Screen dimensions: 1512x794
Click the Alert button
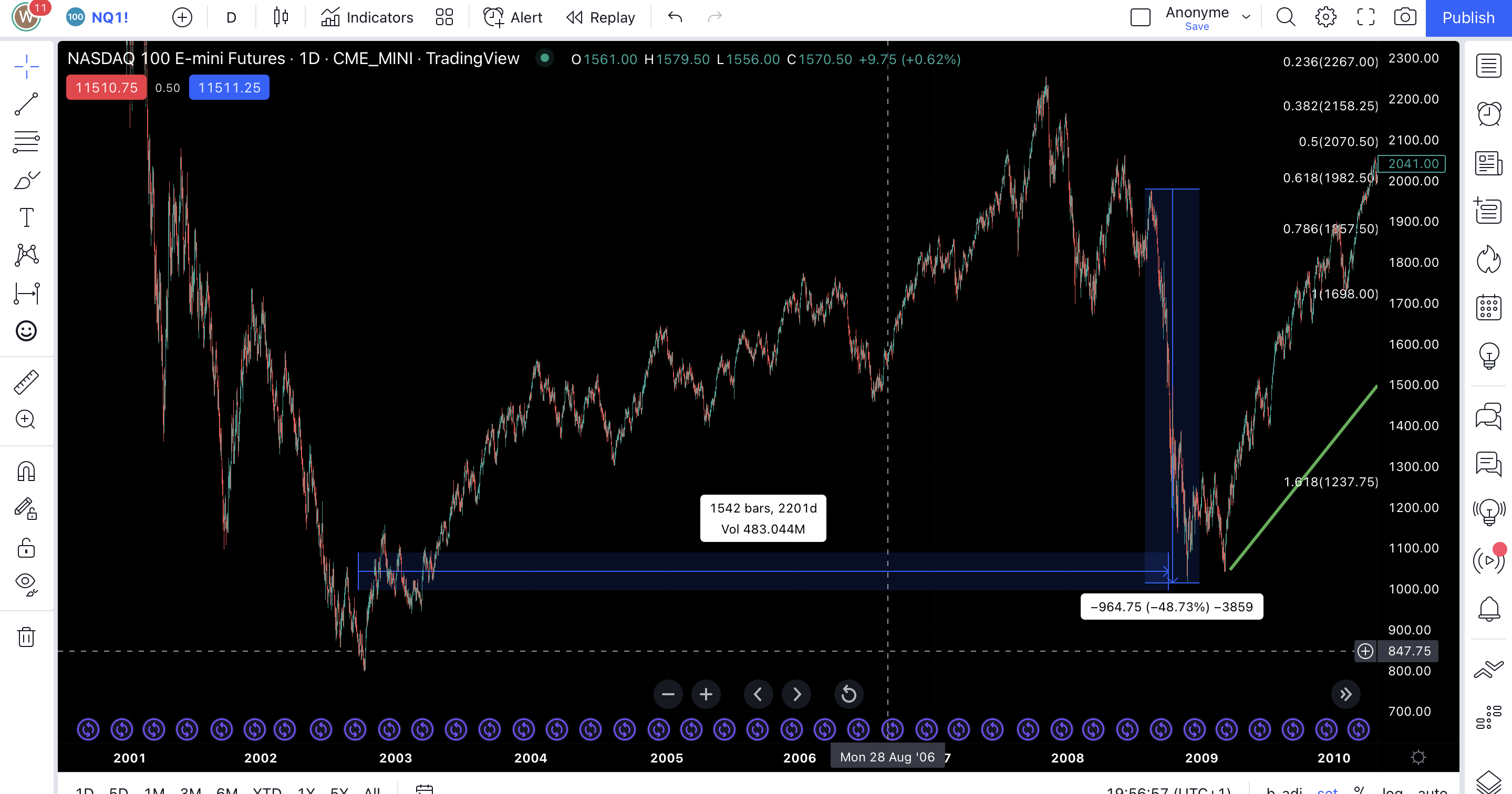click(x=512, y=17)
